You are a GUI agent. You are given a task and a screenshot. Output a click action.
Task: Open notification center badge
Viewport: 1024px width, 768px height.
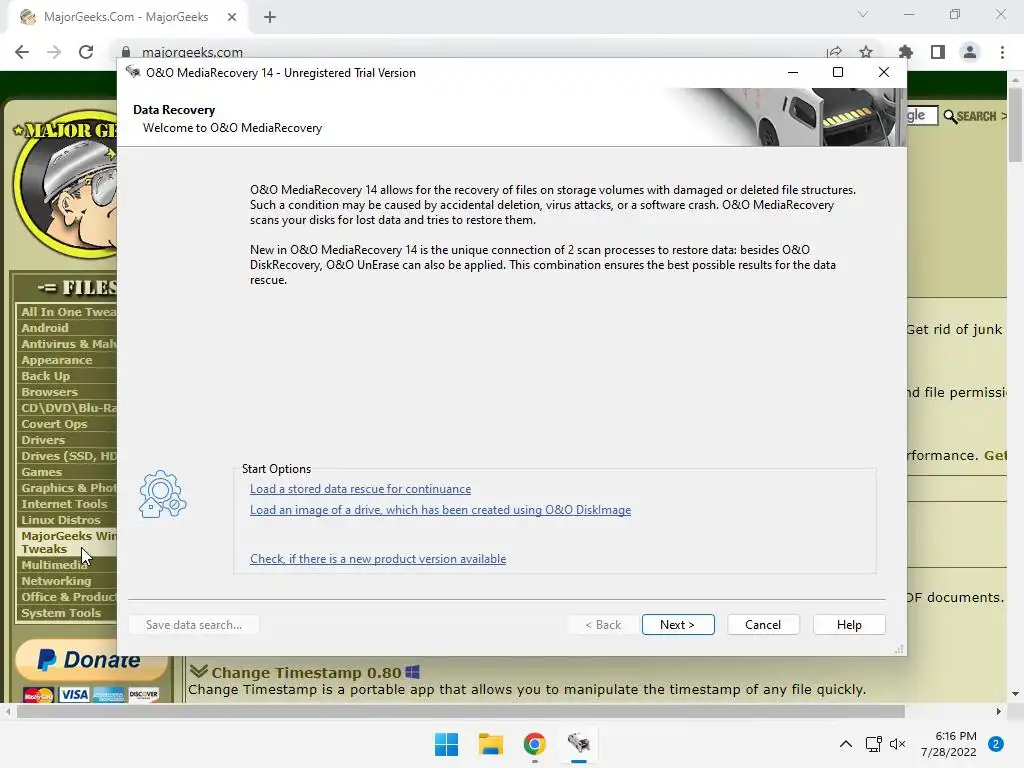click(996, 744)
